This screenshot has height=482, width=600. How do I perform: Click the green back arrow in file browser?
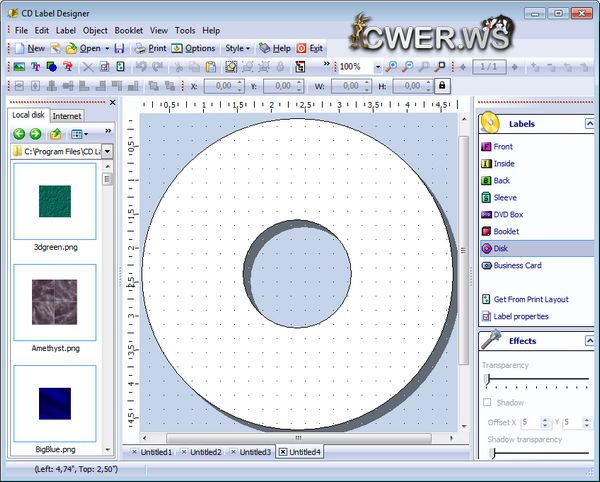tap(19, 133)
